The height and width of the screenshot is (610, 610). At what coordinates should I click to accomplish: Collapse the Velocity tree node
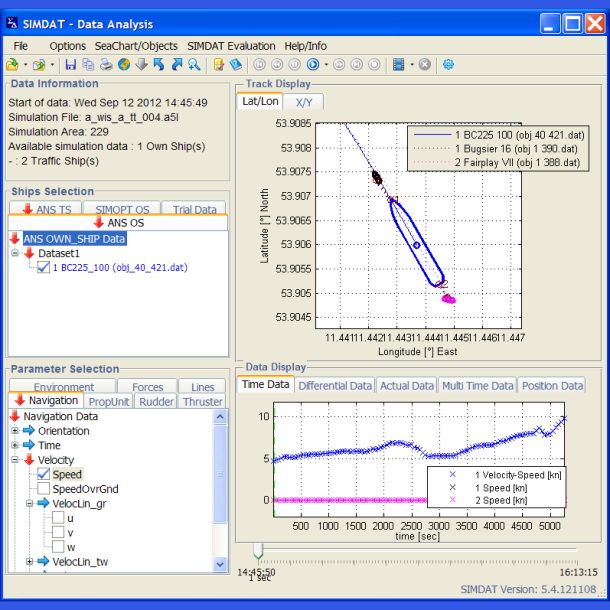15,460
